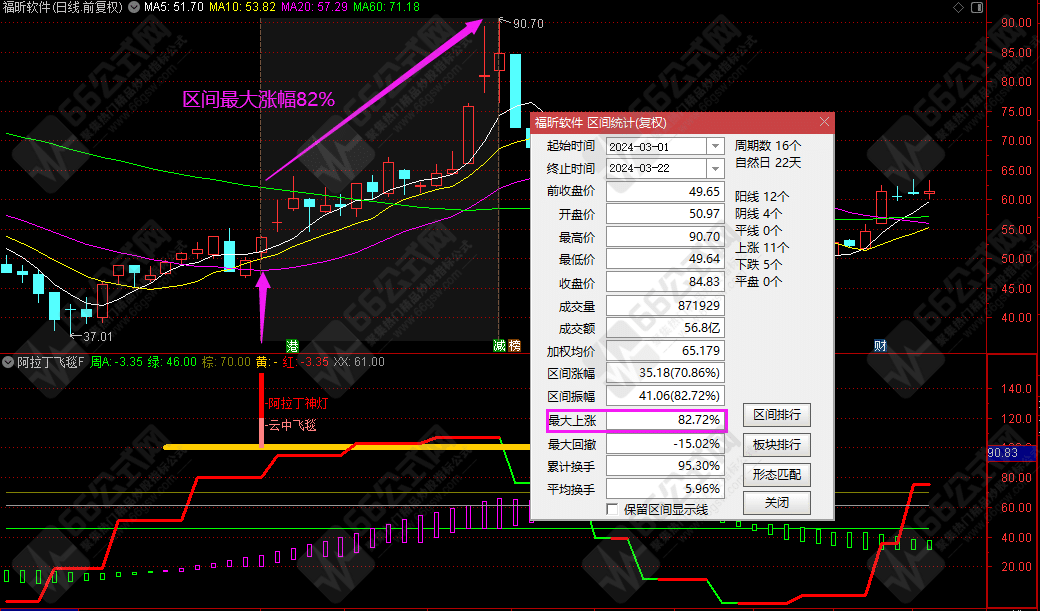The image size is (1040, 611).
Task: Click the 红: -3.35 indicator value
Action: [306, 362]
